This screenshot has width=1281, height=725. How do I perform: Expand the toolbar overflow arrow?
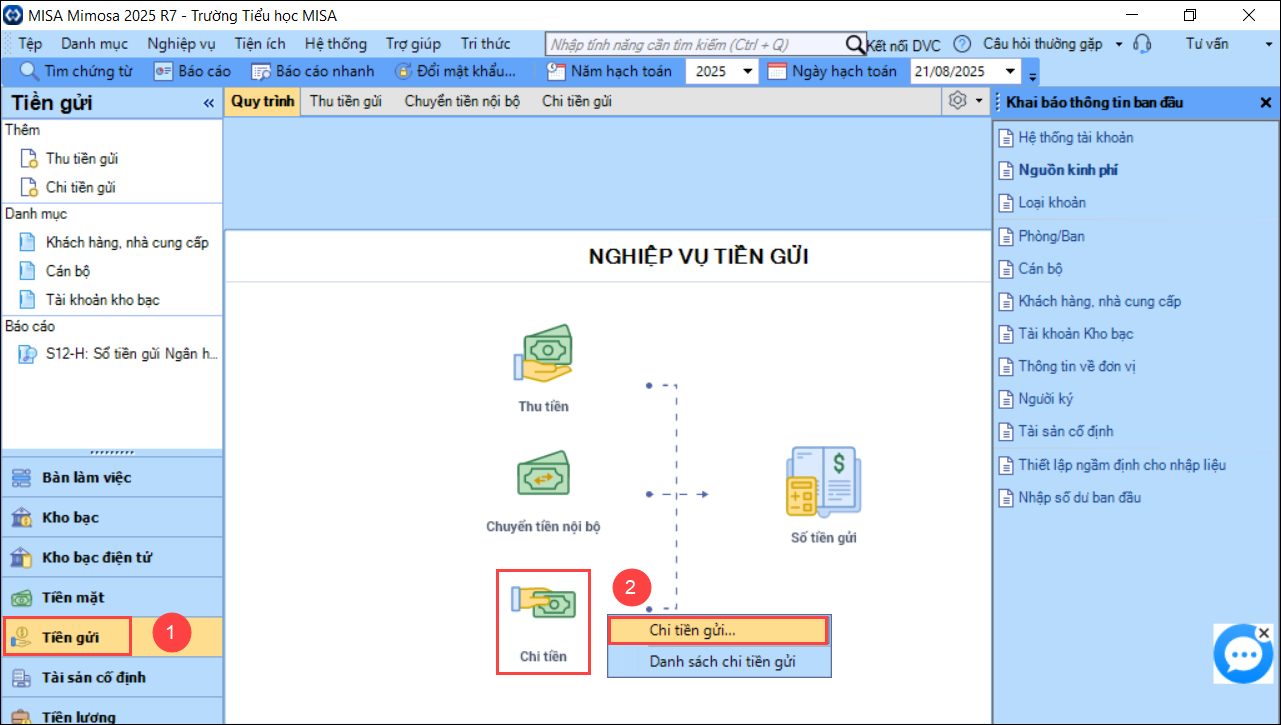pos(1032,75)
